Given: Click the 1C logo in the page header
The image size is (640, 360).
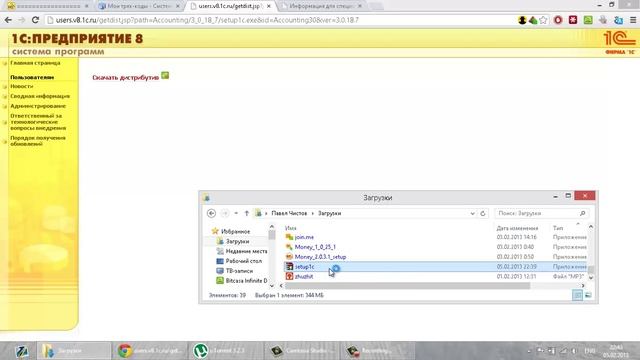Looking at the screenshot, I should pyautogui.click(x=620, y=39).
